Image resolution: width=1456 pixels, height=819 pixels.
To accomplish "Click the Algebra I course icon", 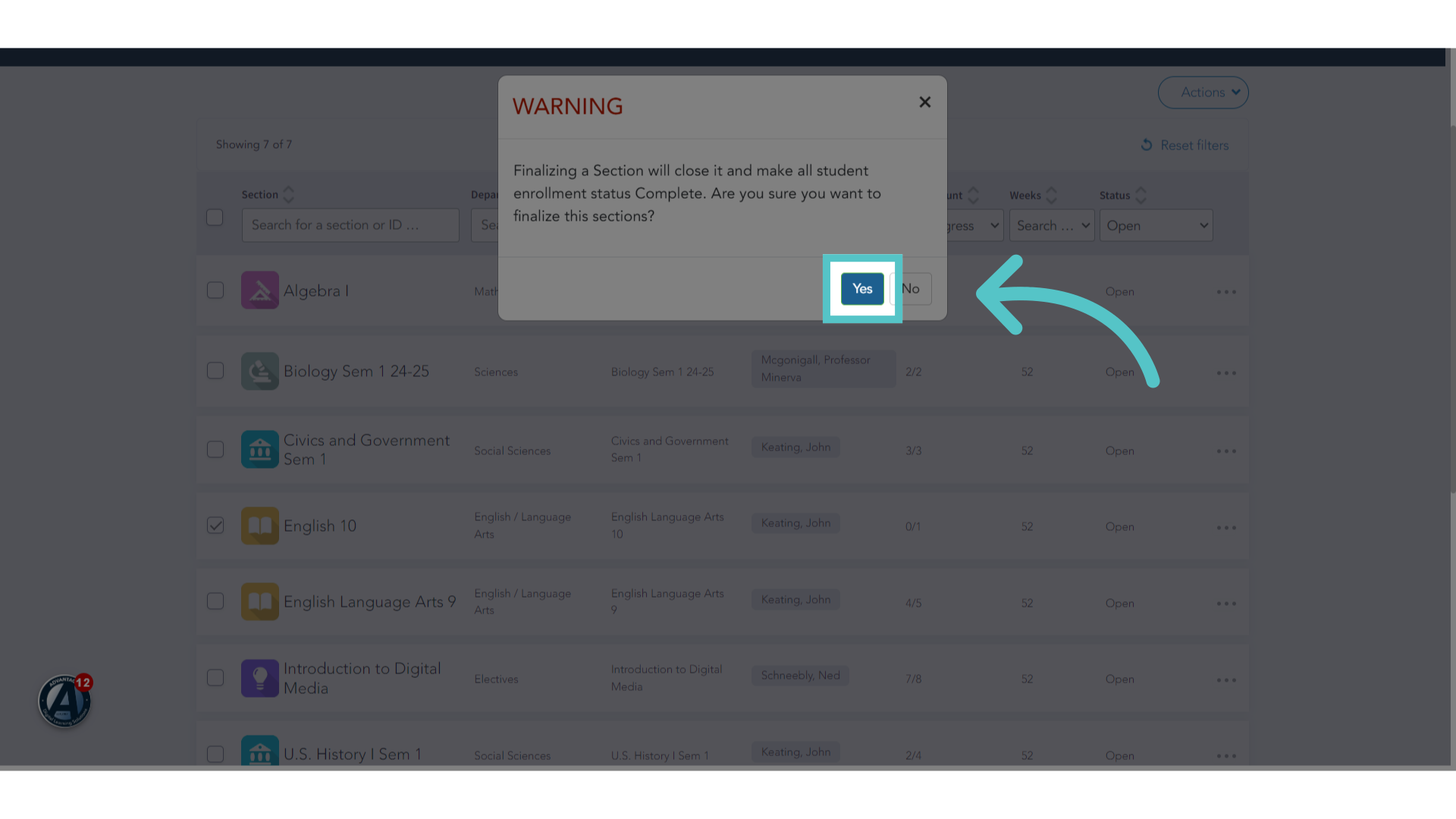I will click(260, 290).
